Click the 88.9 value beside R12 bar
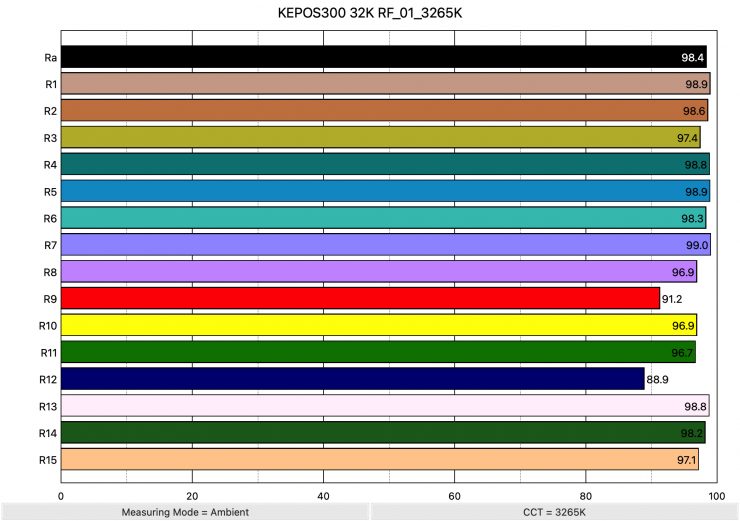The height and width of the screenshot is (521, 740). tap(658, 379)
